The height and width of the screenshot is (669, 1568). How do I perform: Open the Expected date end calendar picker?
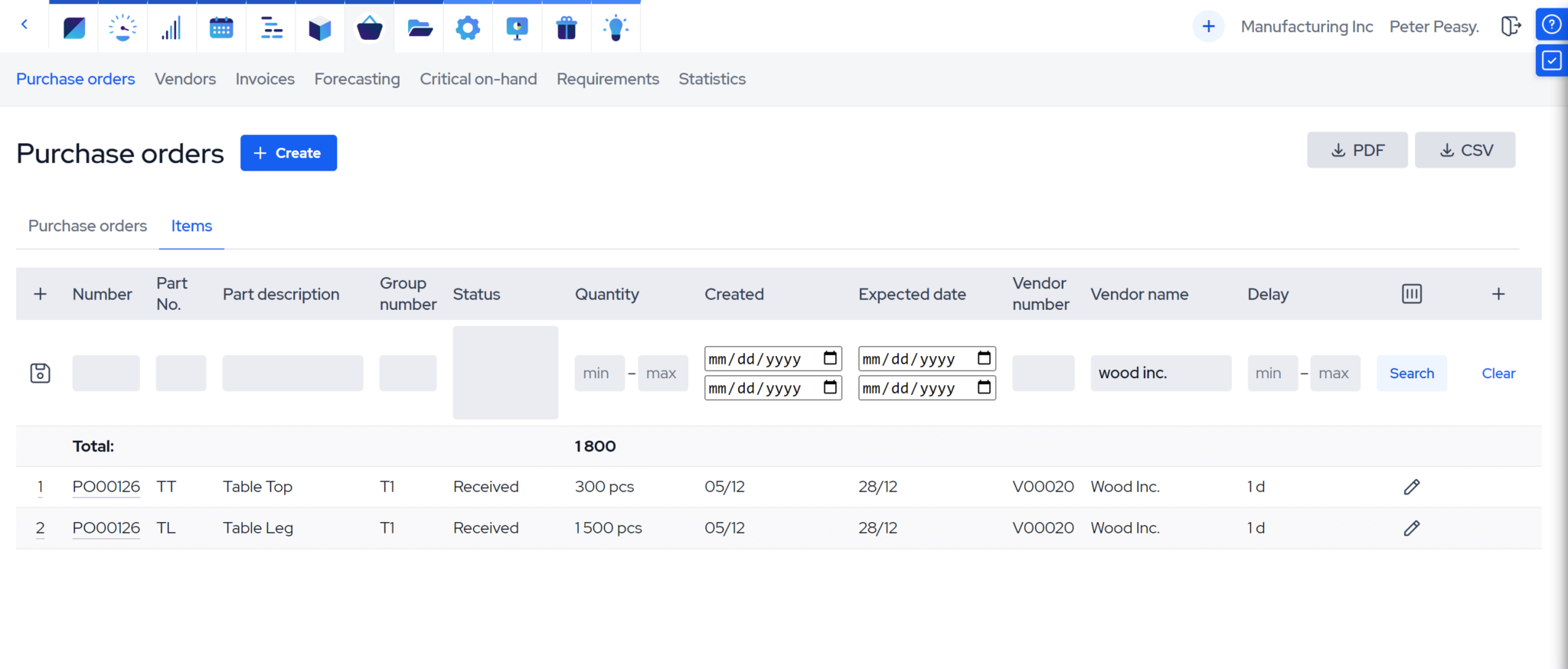pos(984,388)
